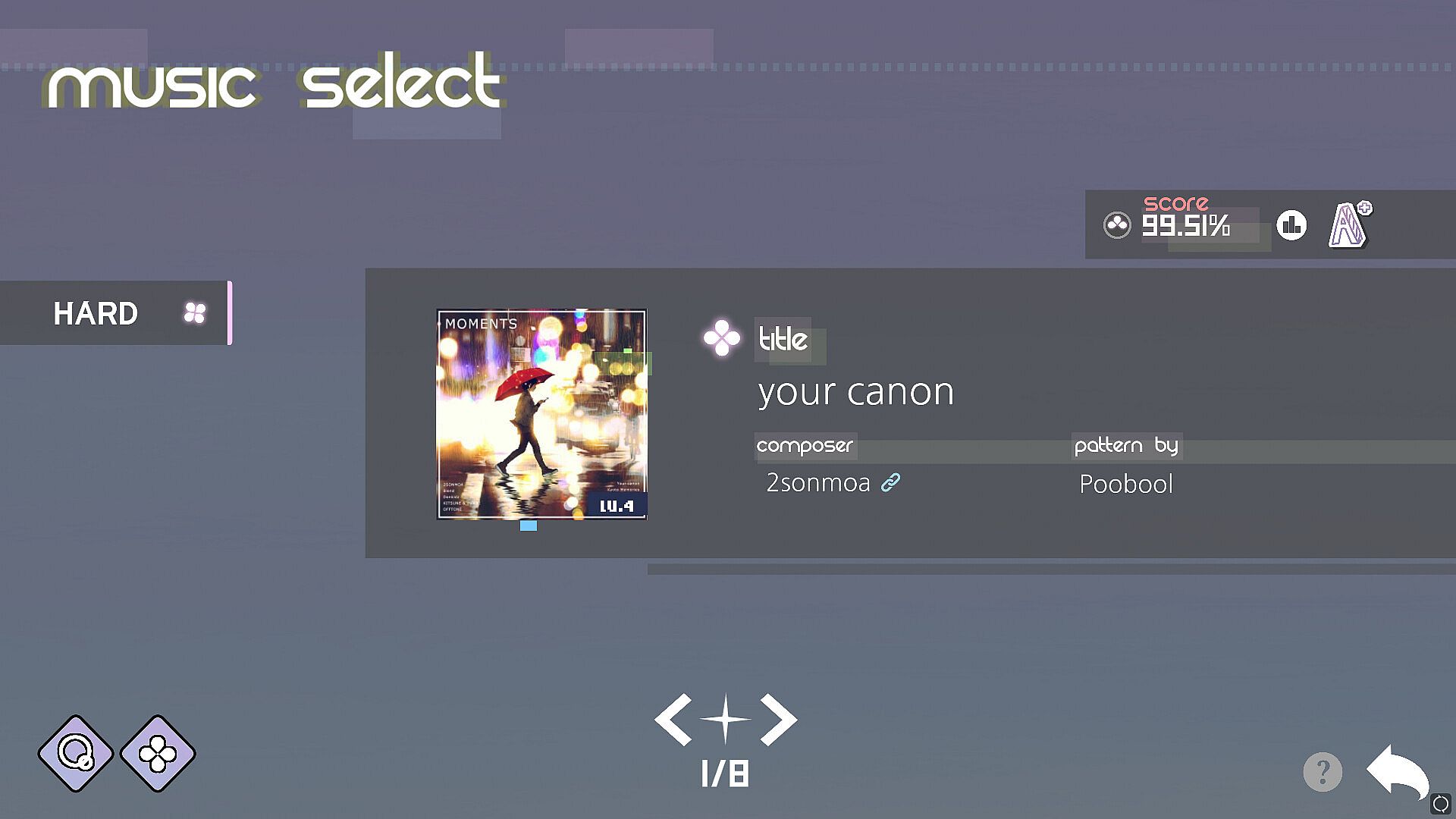Select the Moments album cover thumbnail
The width and height of the screenshot is (1456, 819).
[541, 414]
